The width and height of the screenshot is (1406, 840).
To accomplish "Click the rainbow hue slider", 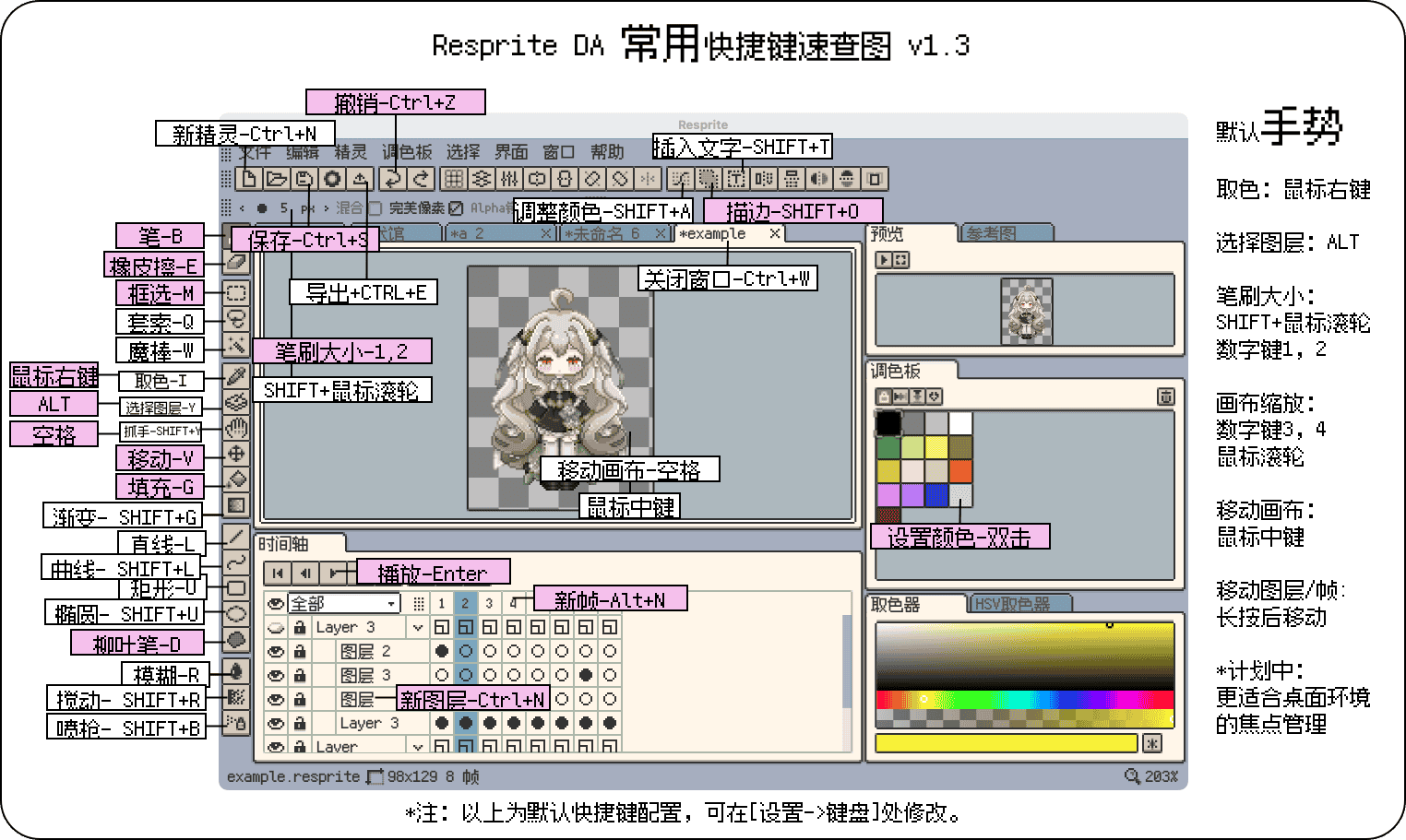I will [1024, 700].
